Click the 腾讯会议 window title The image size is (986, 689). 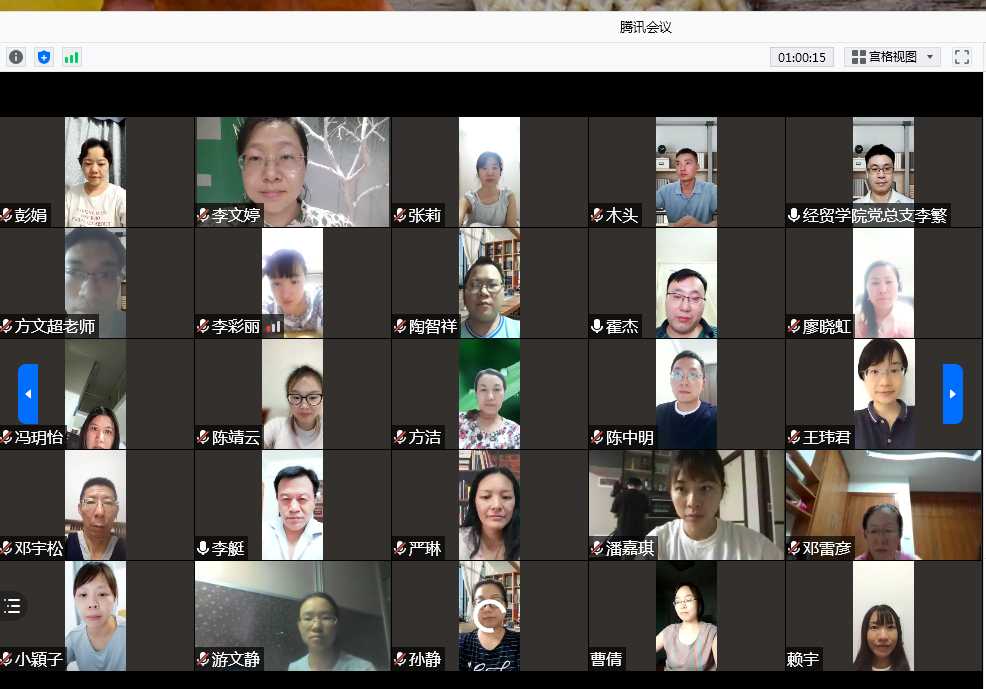pos(645,27)
